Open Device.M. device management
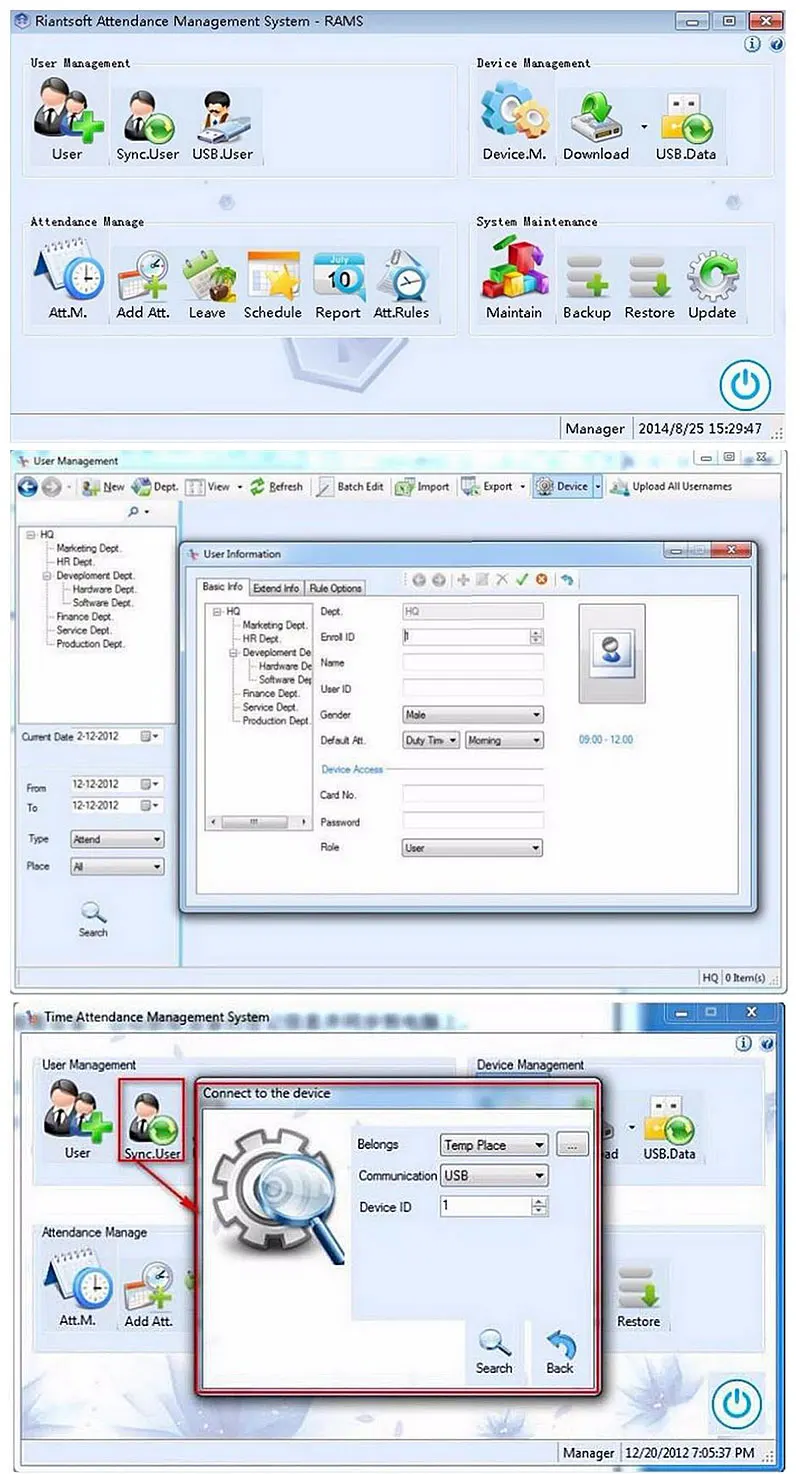800x1474 pixels. 514,122
